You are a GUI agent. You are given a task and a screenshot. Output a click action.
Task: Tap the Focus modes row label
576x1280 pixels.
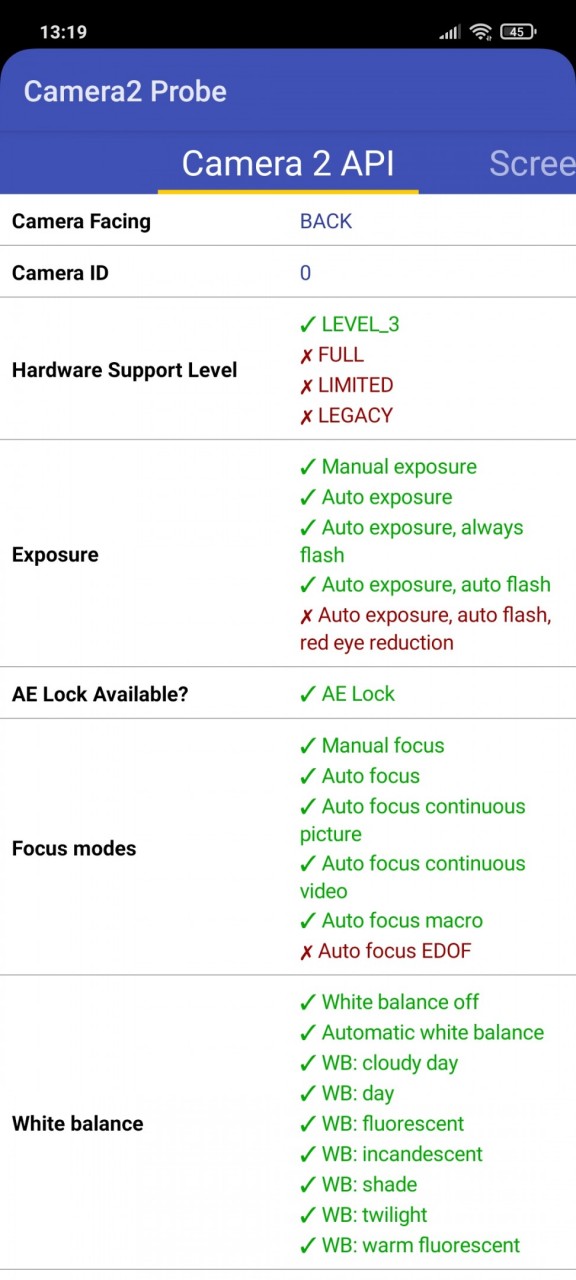coord(74,848)
